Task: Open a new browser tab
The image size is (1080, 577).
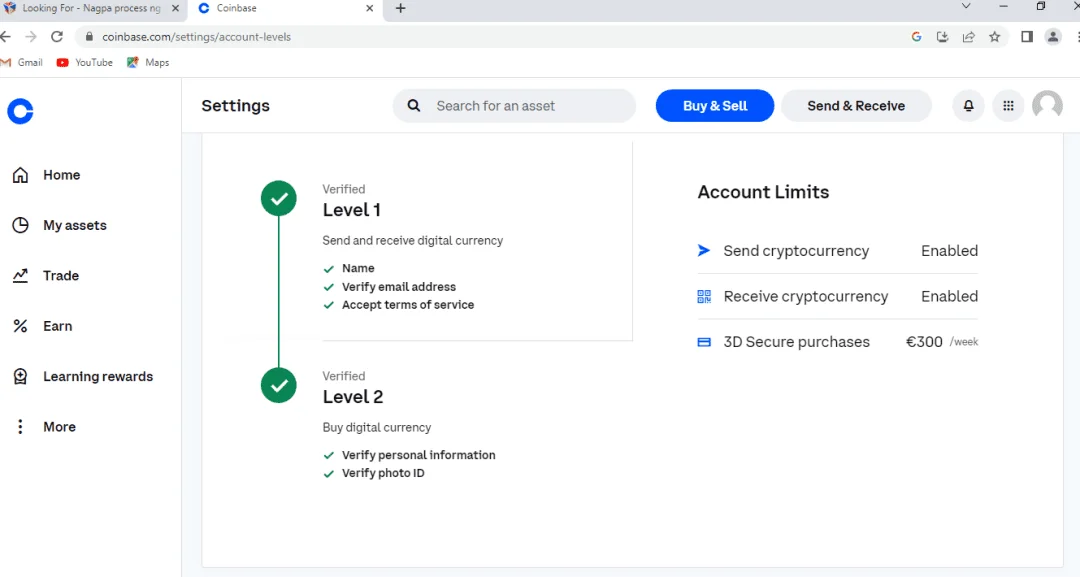Action: click(x=401, y=8)
